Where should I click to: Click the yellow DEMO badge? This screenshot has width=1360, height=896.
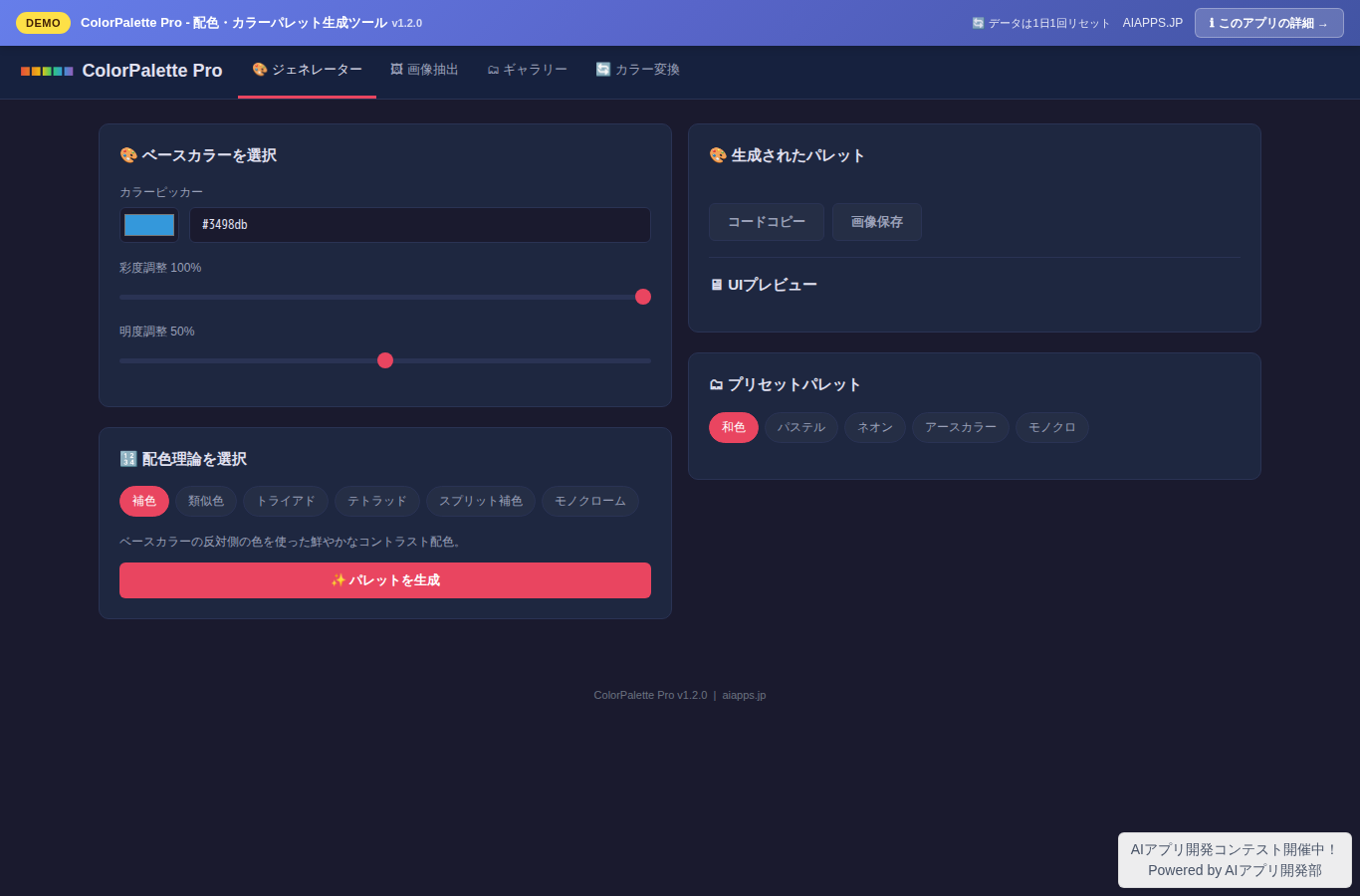click(43, 23)
